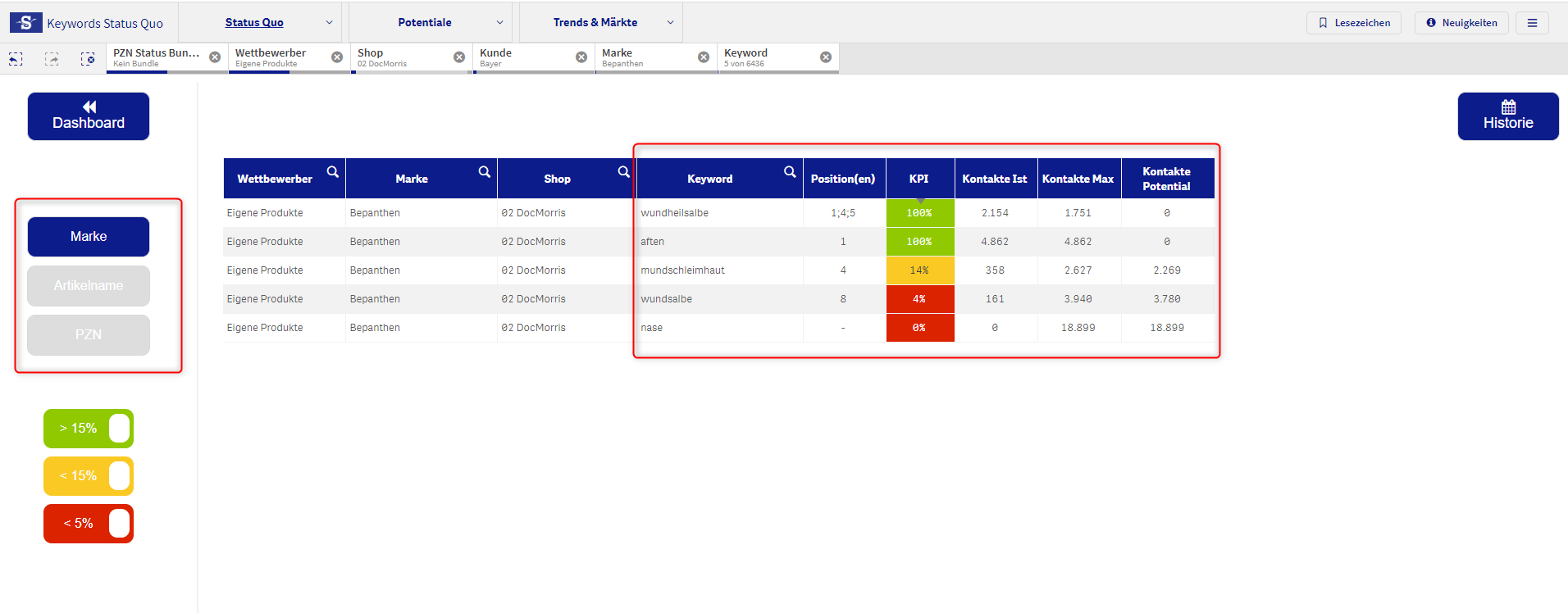Screen dimensions: 1568x613
Task: Click search icon in Wettbewerber column
Action: click(333, 172)
